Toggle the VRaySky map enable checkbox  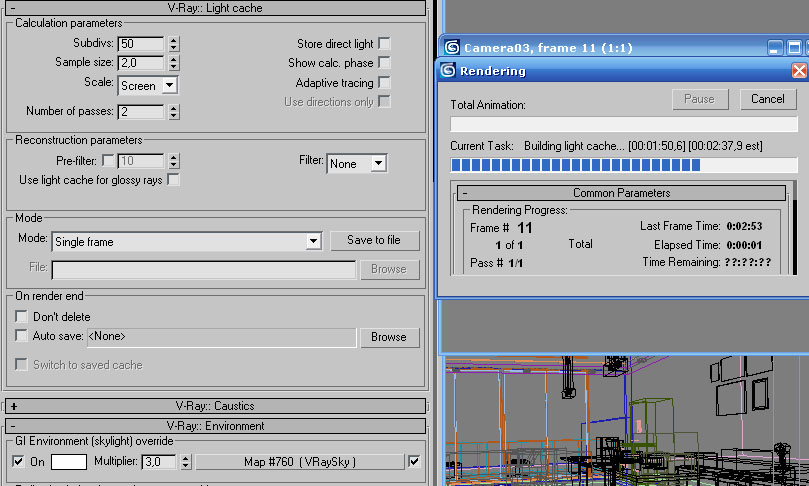414,461
